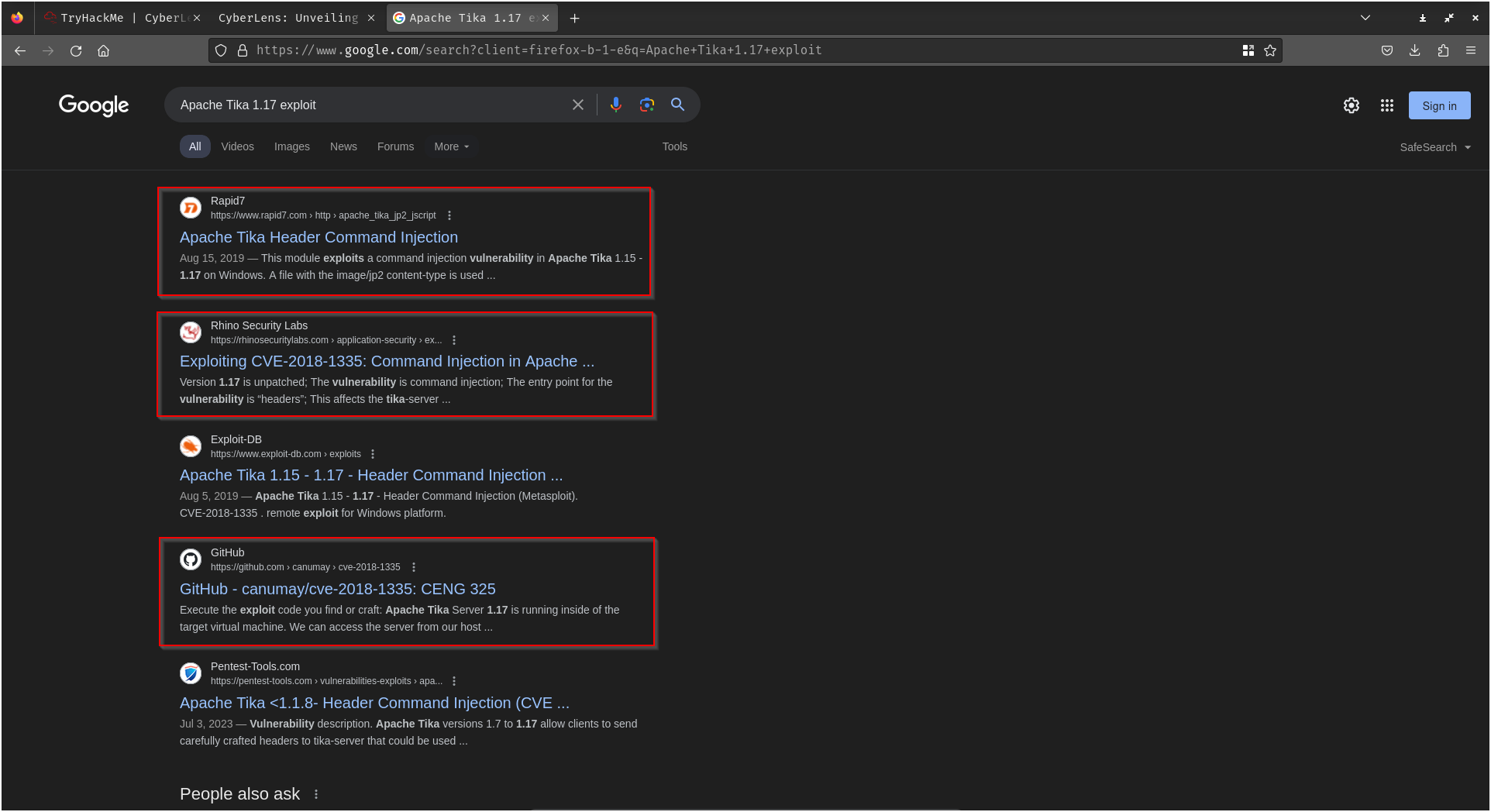Expand the list all tabs chevron

coord(1365,18)
